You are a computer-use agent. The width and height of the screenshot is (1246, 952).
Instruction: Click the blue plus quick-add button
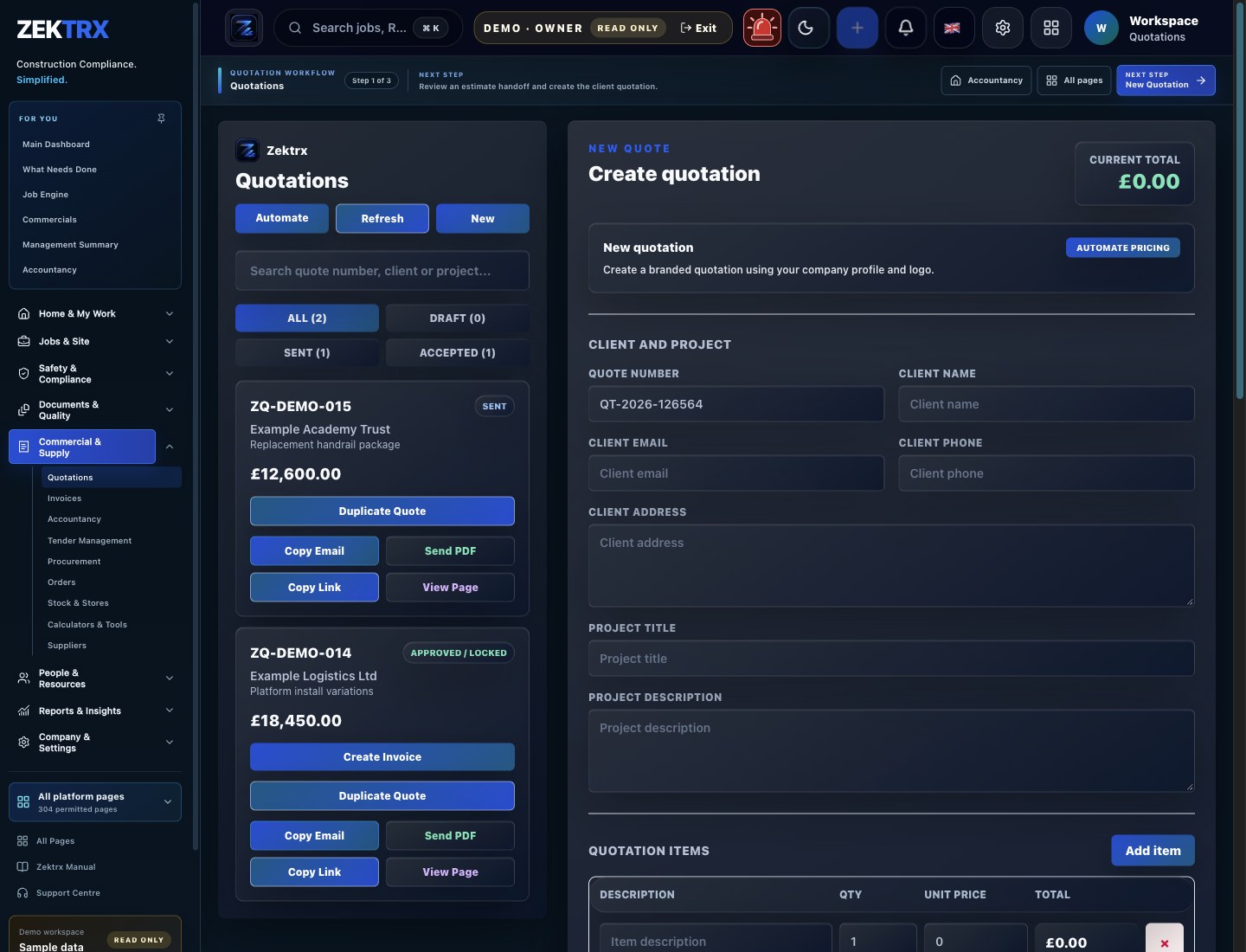point(857,28)
